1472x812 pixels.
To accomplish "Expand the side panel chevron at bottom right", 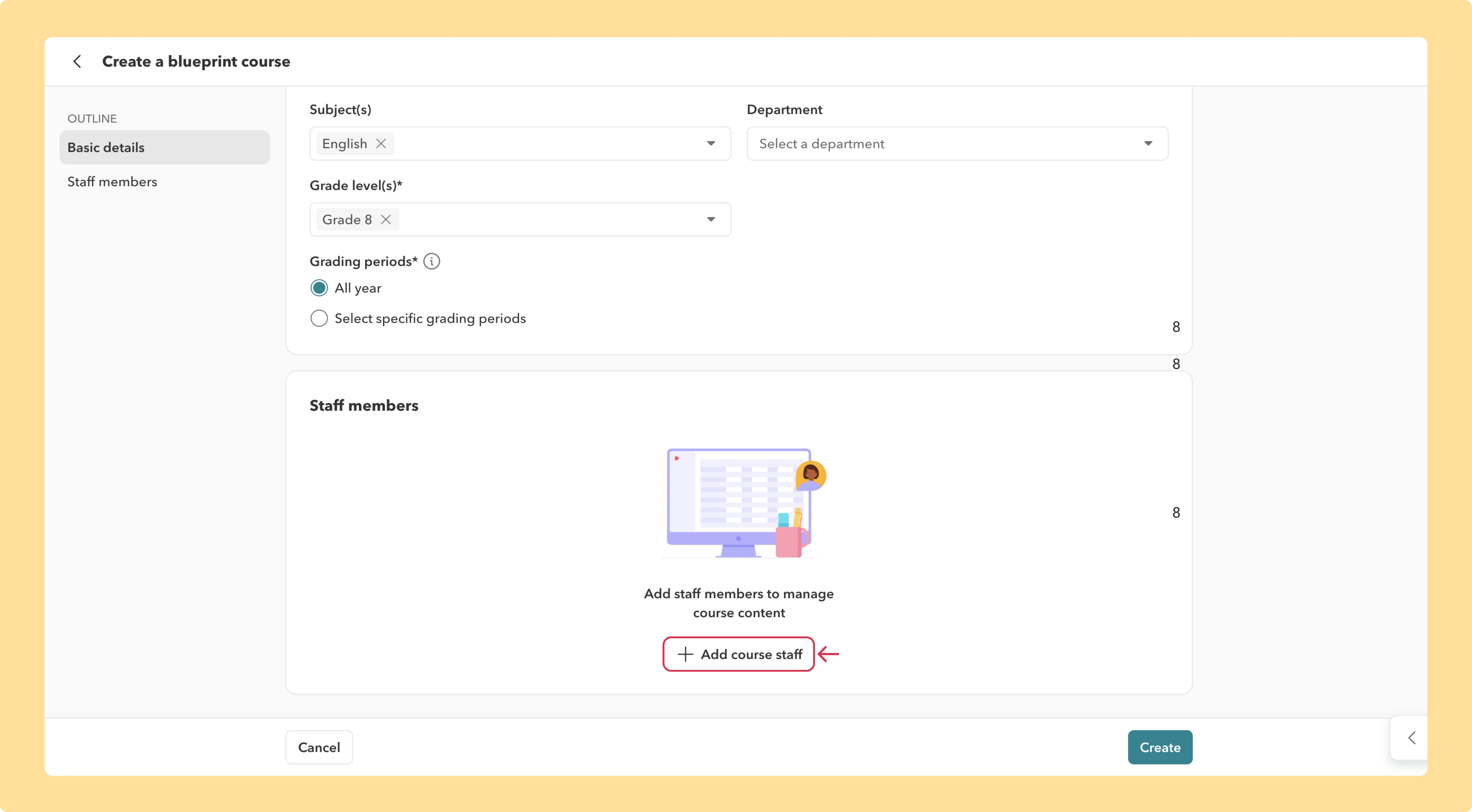I will click(1411, 738).
